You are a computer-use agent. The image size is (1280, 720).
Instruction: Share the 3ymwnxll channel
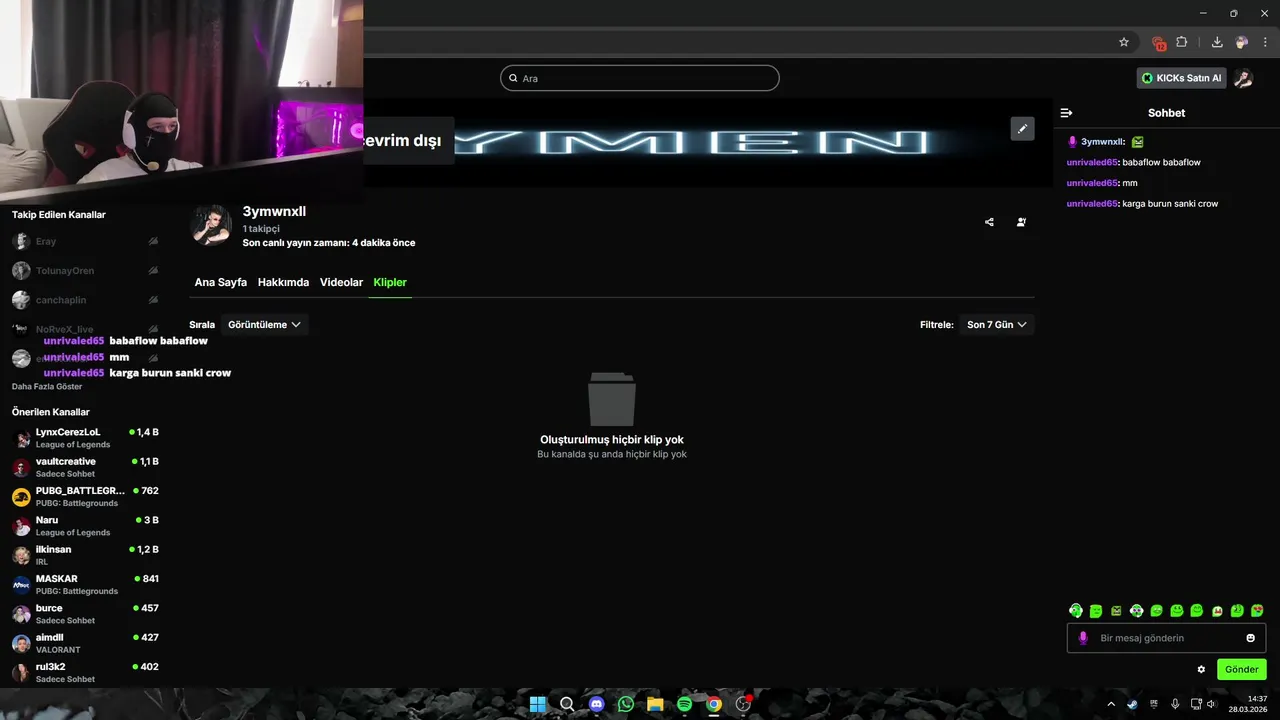click(x=989, y=222)
